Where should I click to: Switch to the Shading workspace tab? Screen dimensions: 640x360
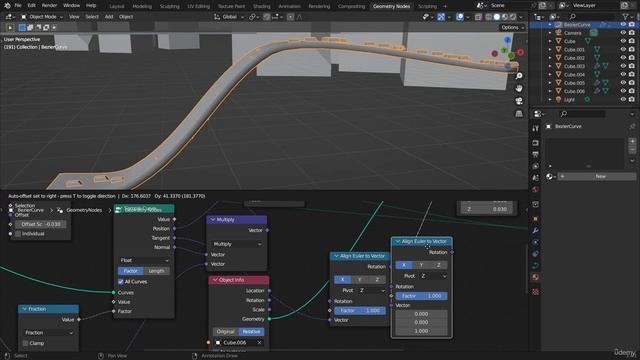coord(262,7)
